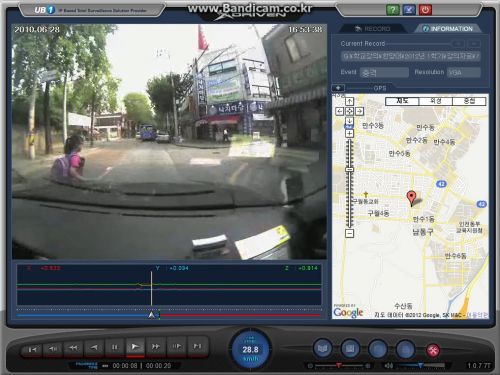Zoom out on the map
The width and height of the screenshot is (500, 375).
coord(349,233)
